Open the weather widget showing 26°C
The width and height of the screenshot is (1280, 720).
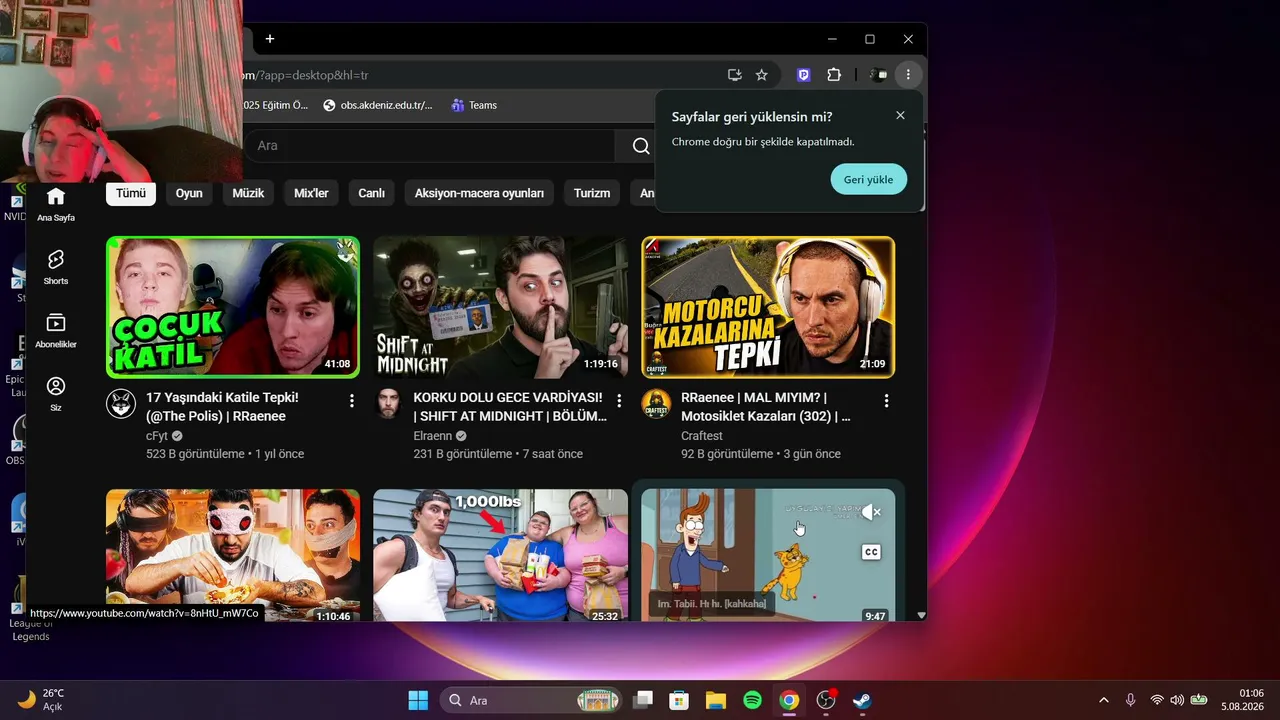(x=42, y=700)
